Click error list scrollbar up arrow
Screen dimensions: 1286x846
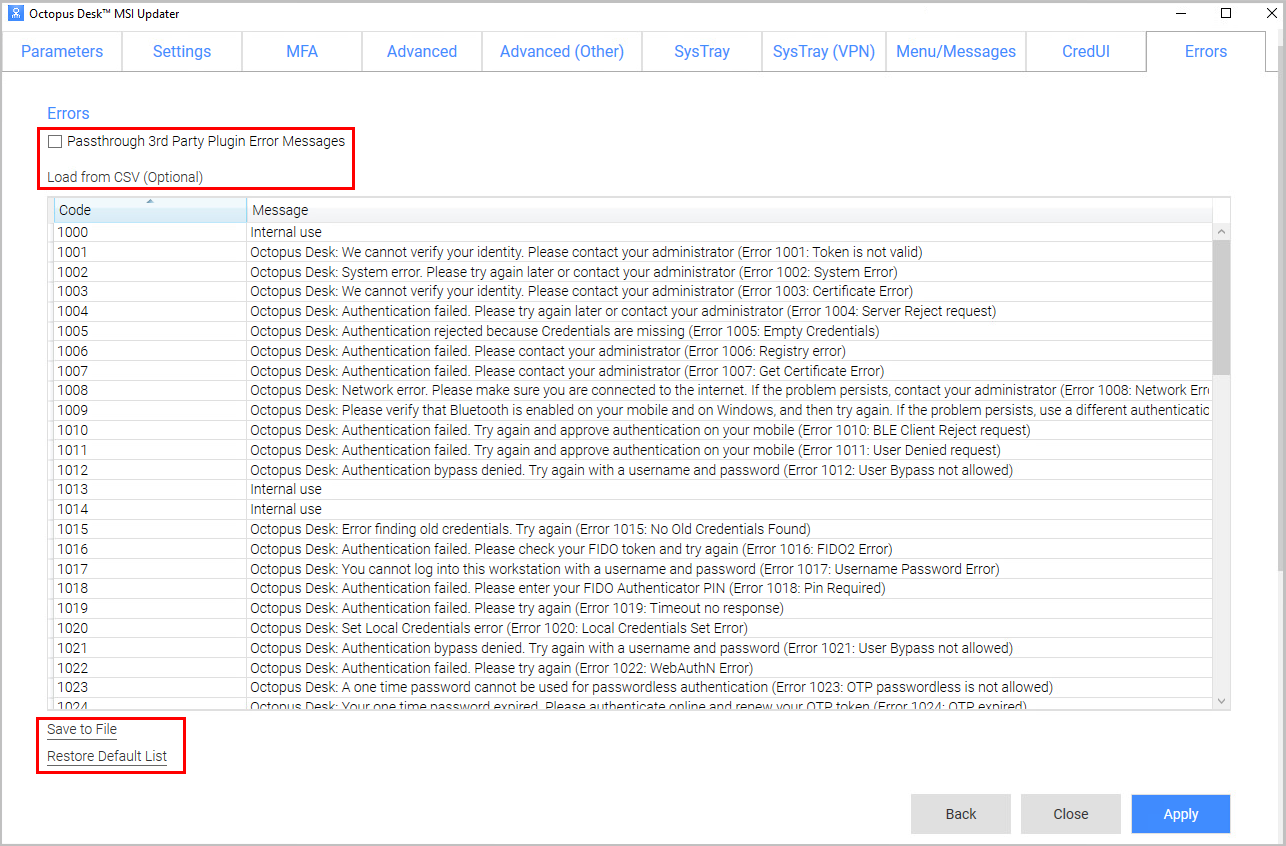[x=1222, y=232]
